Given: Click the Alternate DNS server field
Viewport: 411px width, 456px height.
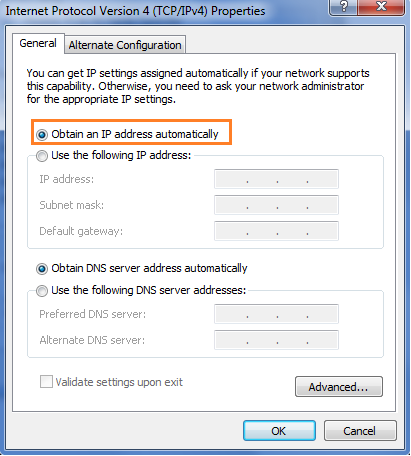Looking at the screenshot, I should pyautogui.click(x=276, y=340).
